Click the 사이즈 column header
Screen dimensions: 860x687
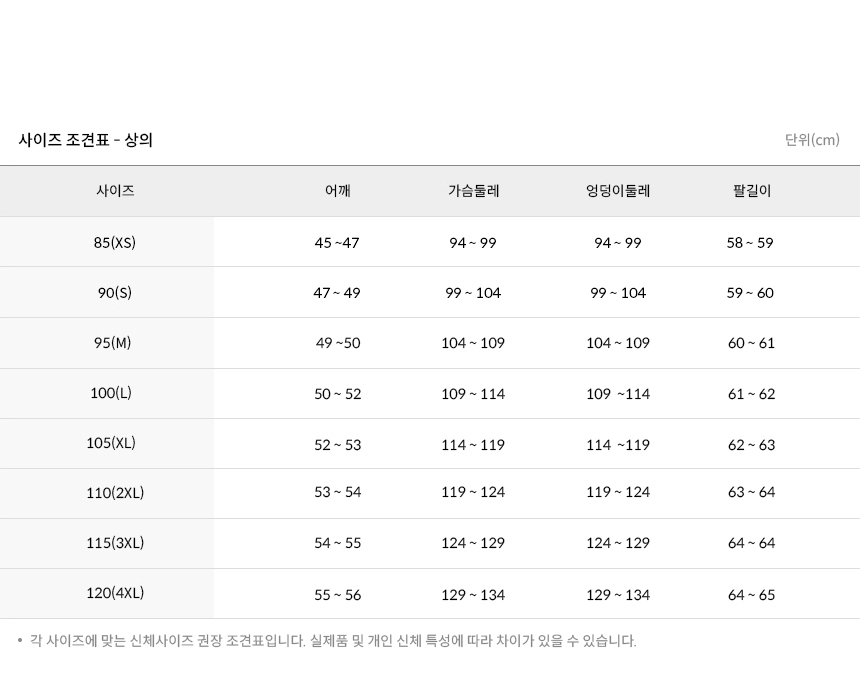click(x=114, y=190)
